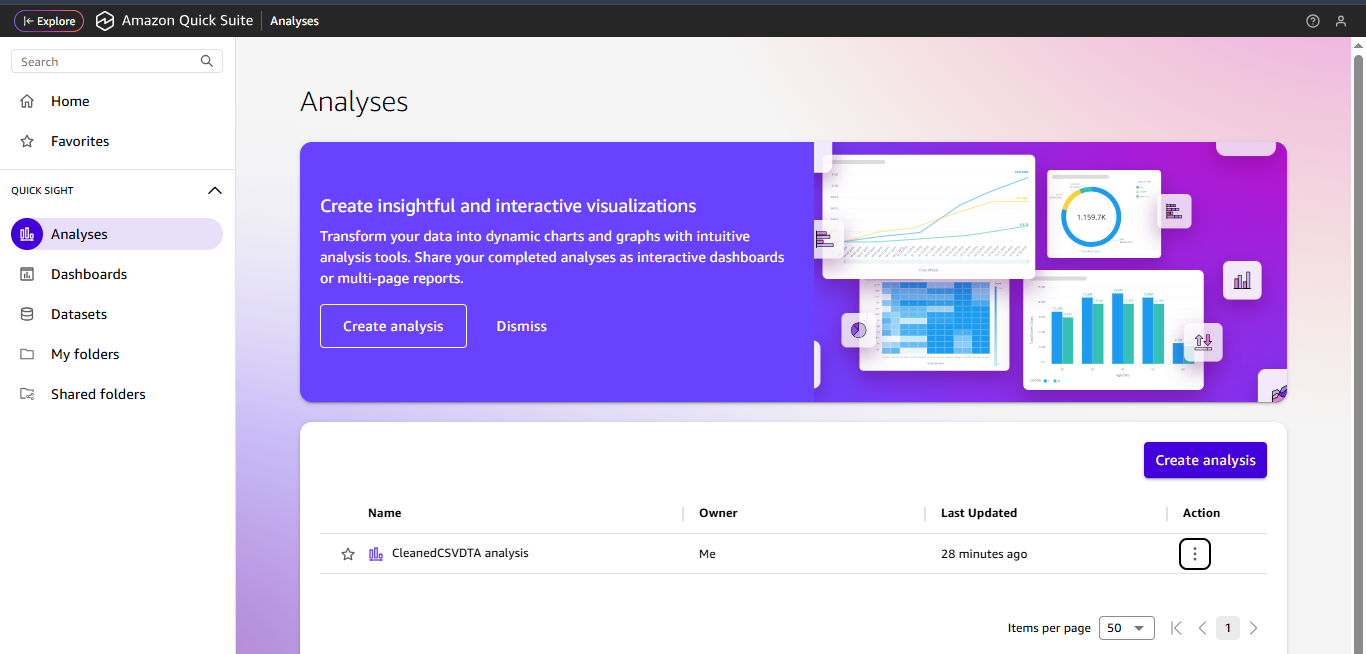Screen dimensions: 1366x654
Task: Open the actions menu for CleanedCSVDTA analysis
Action: point(1194,553)
